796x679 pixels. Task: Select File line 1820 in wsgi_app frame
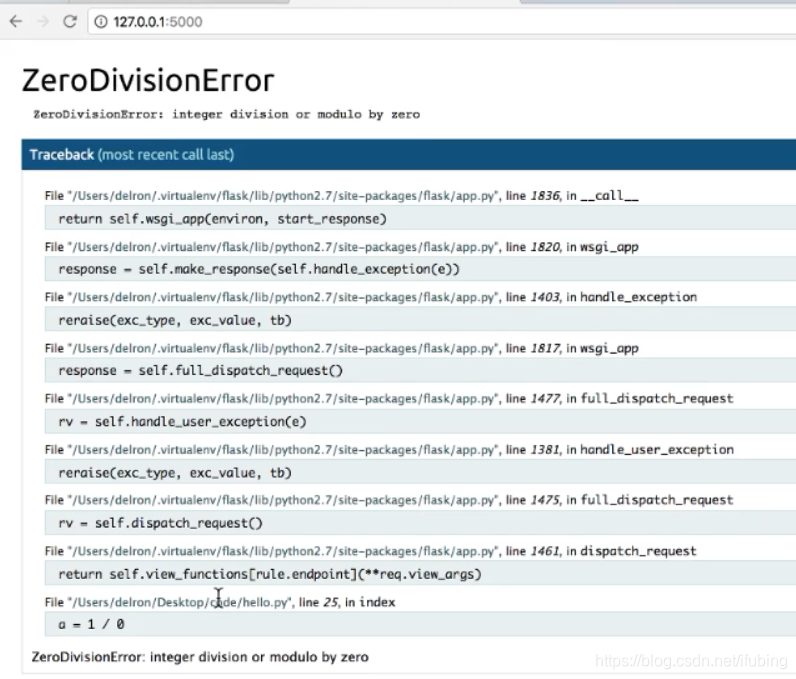pos(341,247)
